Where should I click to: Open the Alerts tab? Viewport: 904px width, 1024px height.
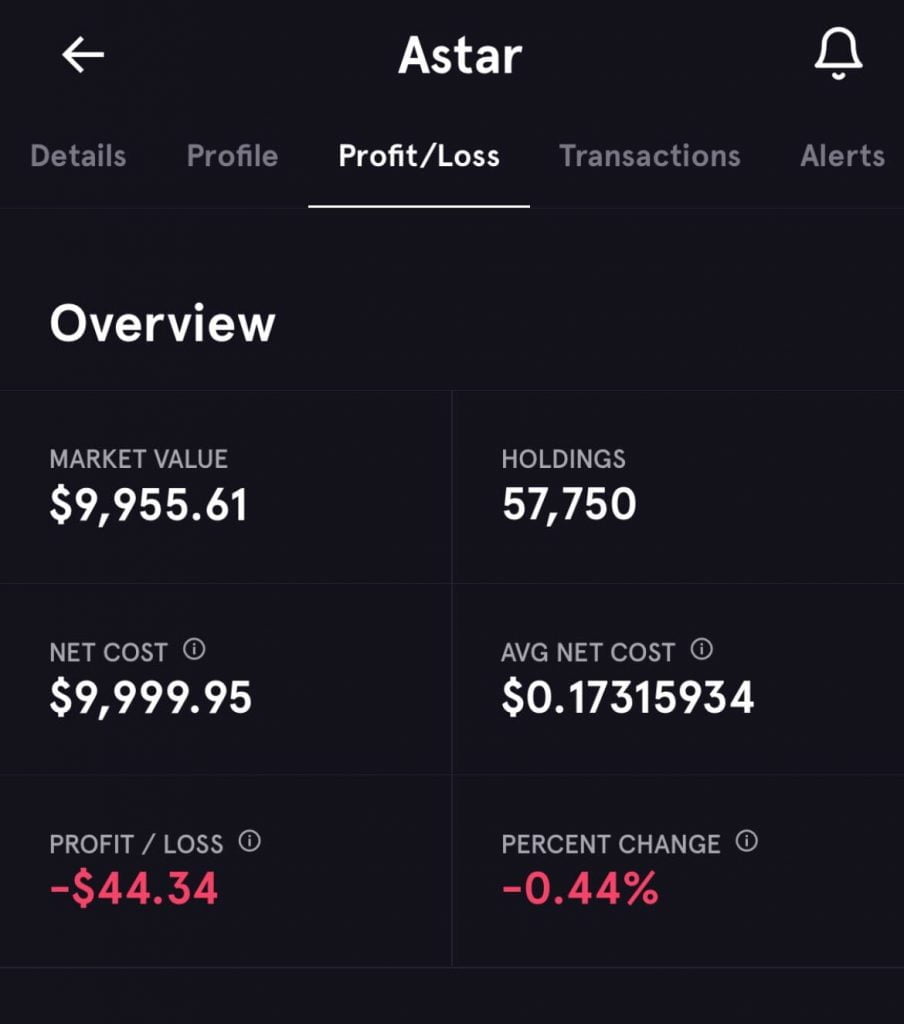(842, 156)
